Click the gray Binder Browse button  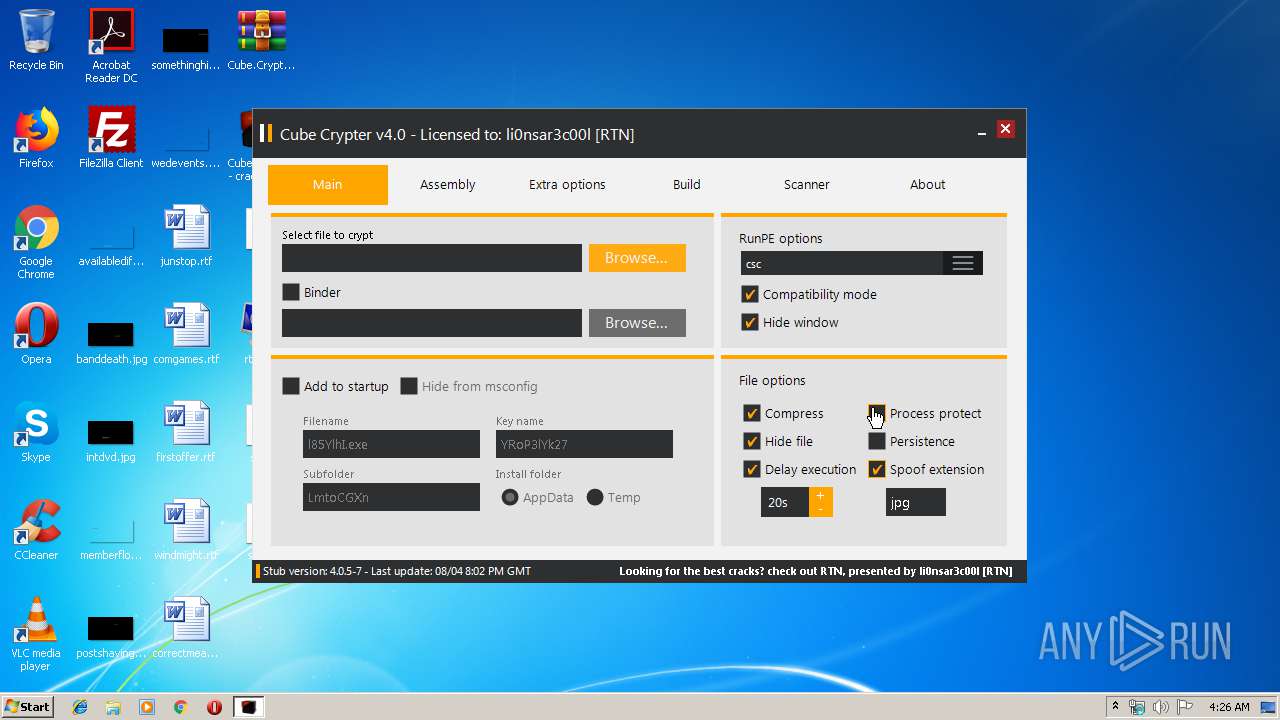click(x=637, y=323)
